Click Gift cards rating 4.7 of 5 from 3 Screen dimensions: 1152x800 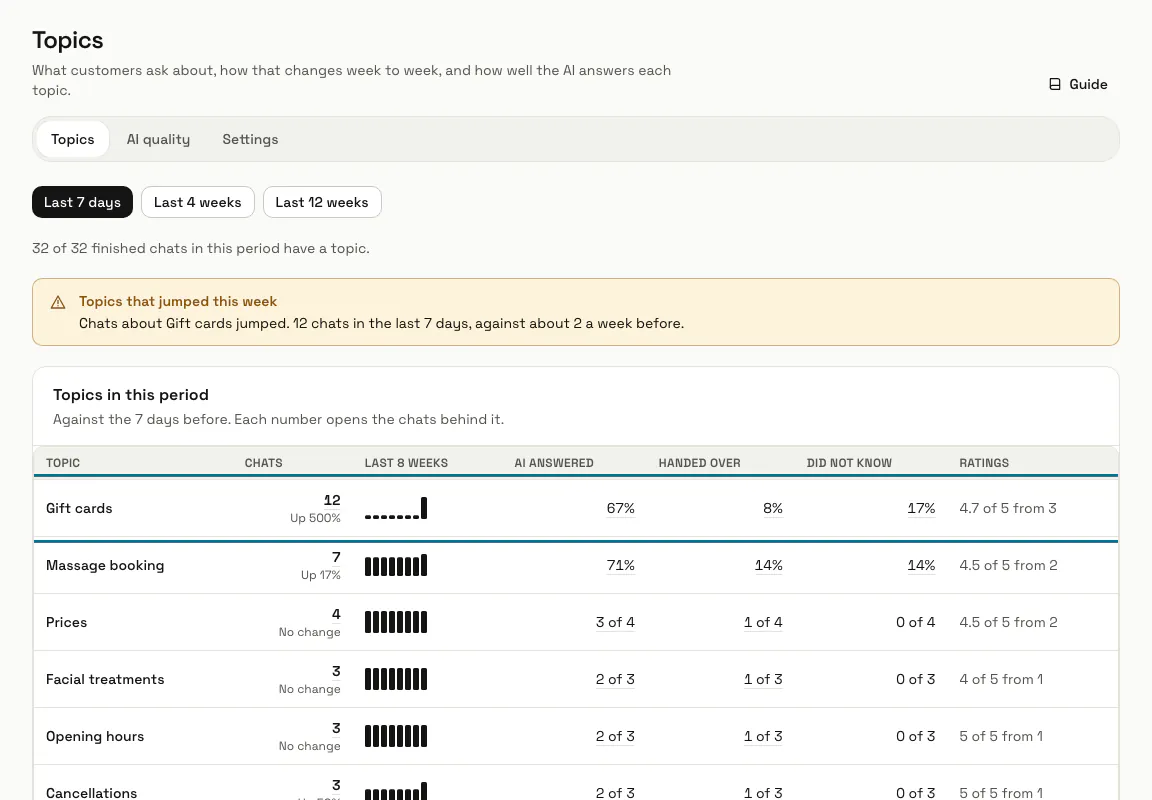[1008, 508]
